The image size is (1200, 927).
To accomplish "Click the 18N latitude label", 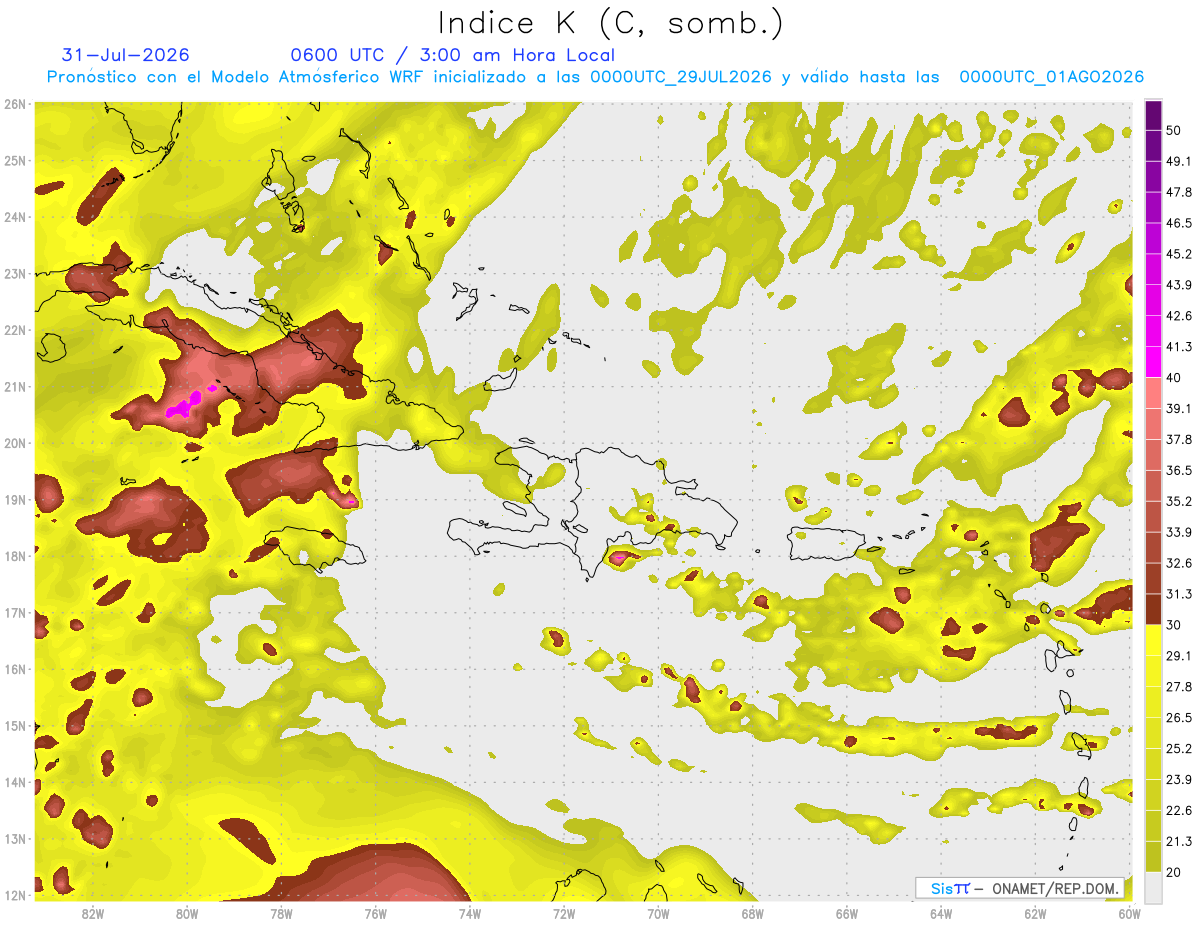I will 15,556.
